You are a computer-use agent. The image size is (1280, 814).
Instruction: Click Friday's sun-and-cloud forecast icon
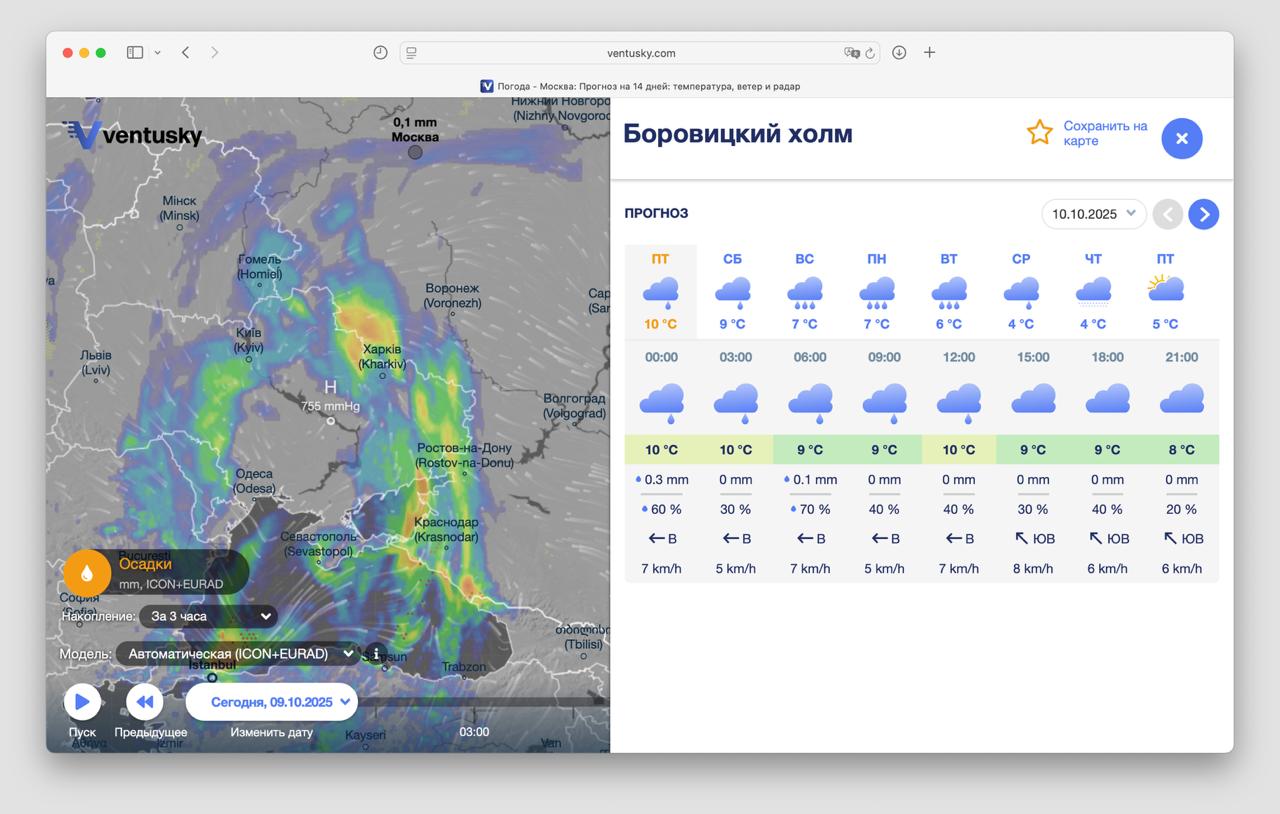coord(1164,290)
